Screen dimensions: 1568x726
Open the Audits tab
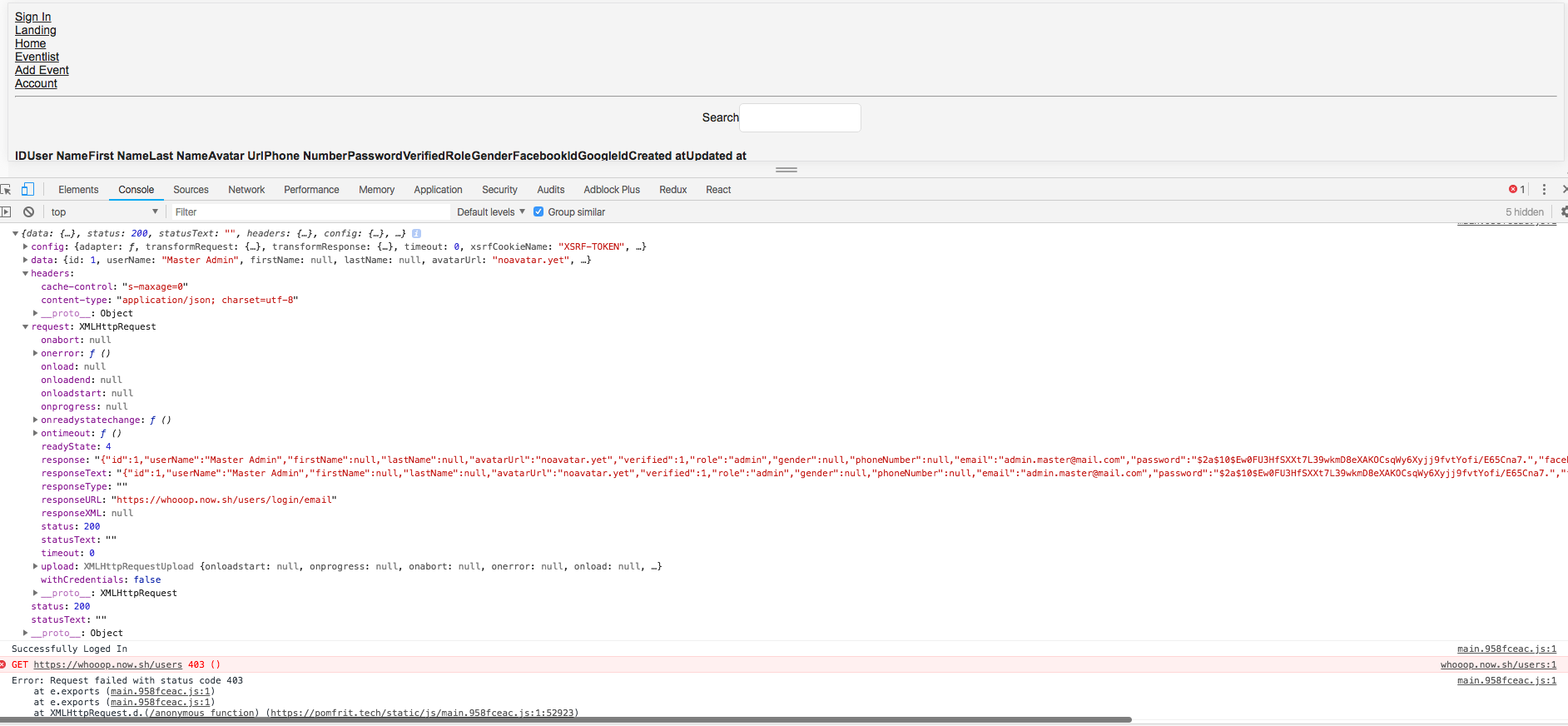(550, 190)
